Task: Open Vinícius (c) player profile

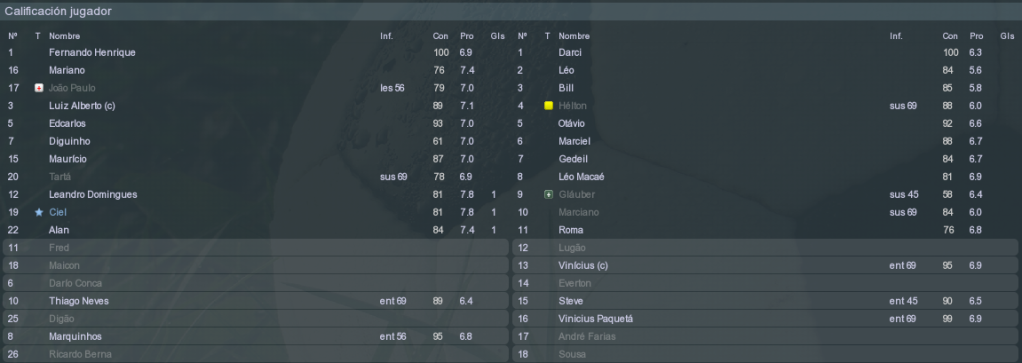Action: 583,266
